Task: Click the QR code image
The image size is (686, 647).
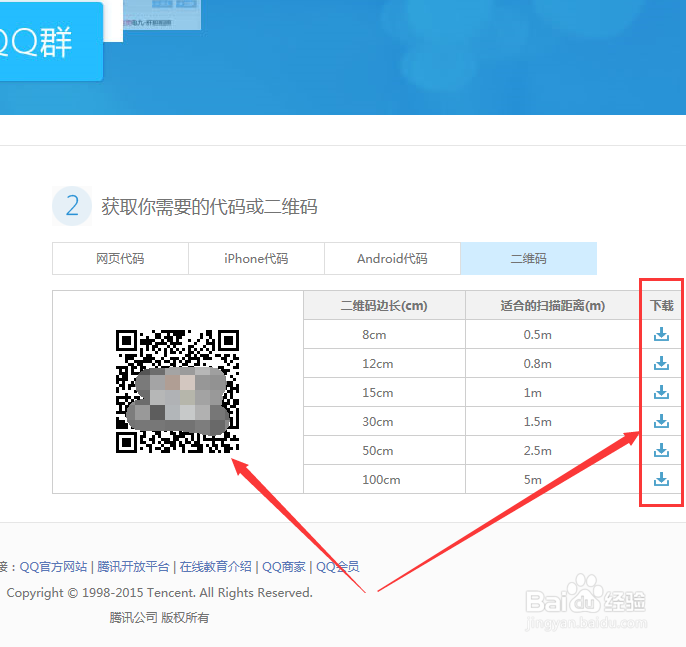Action: click(x=177, y=392)
